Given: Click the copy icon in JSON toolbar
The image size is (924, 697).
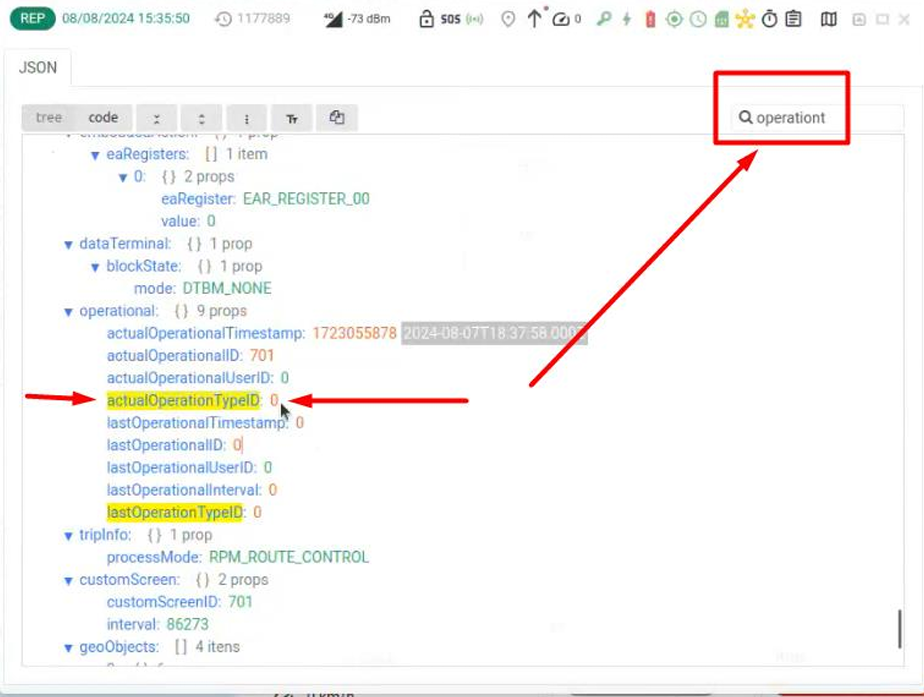Looking at the screenshot, I should [337, 118].
